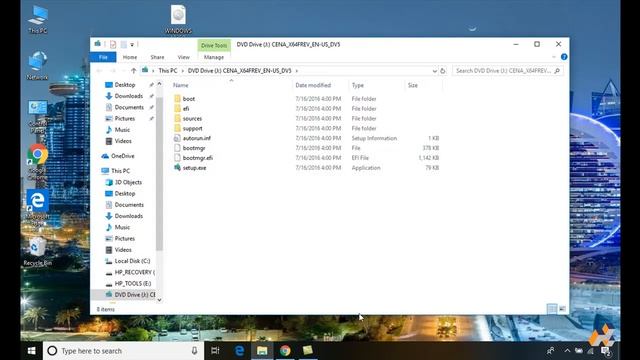Open the Action Center notifications
Viewport: 640px width, 360px height.
[x=606, y=351]
